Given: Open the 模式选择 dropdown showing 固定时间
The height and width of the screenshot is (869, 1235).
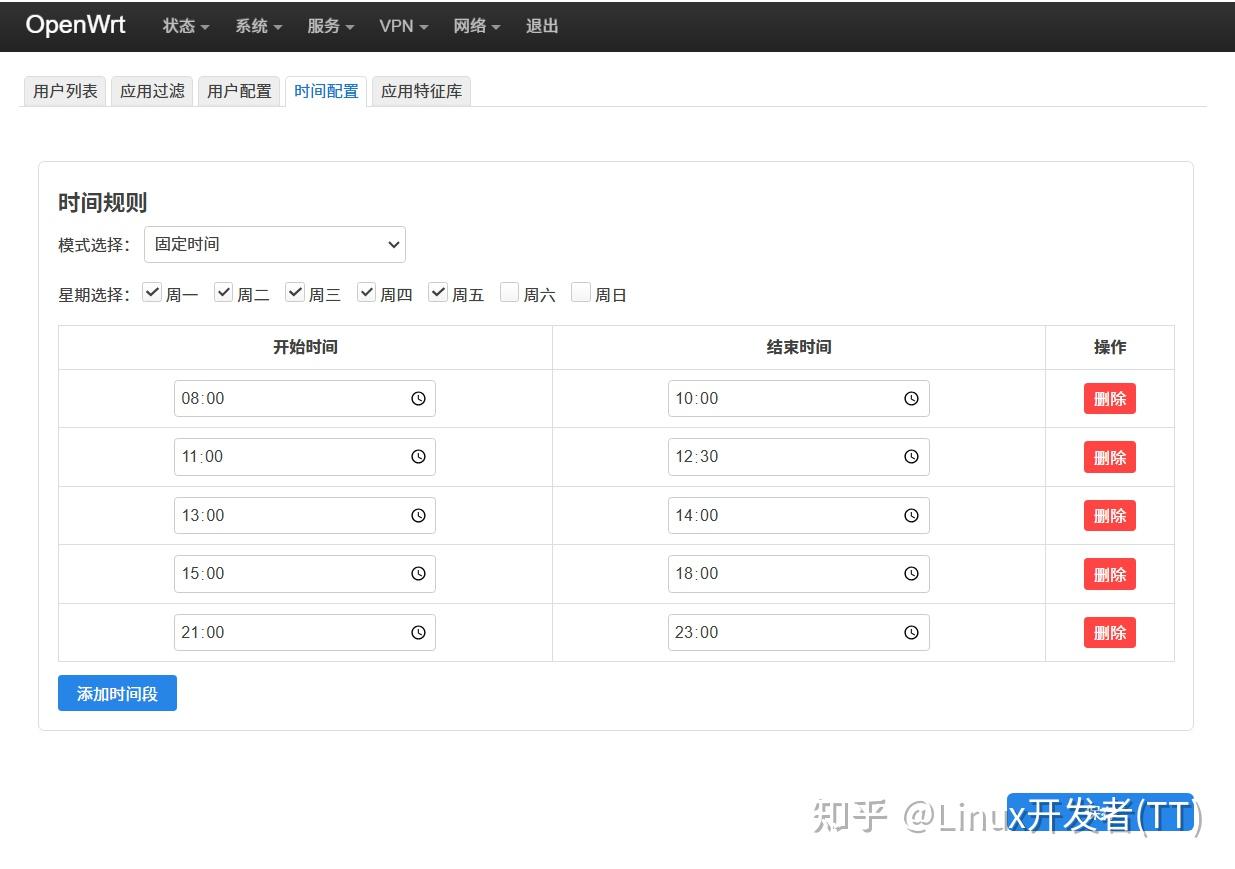Looking at the screenshot, I should pos(275,244).
